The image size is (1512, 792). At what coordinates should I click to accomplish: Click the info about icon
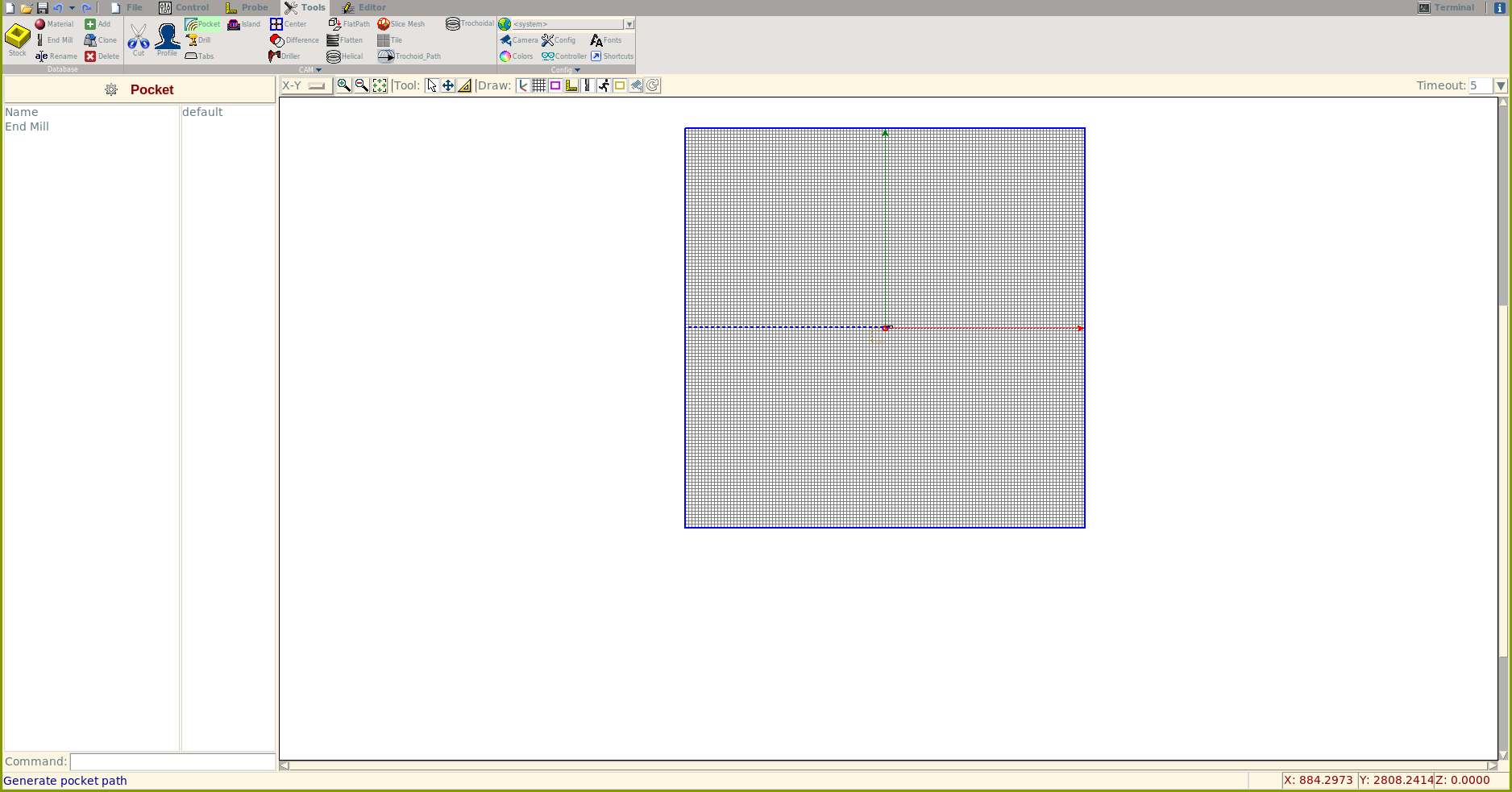tap(1500, 8)
